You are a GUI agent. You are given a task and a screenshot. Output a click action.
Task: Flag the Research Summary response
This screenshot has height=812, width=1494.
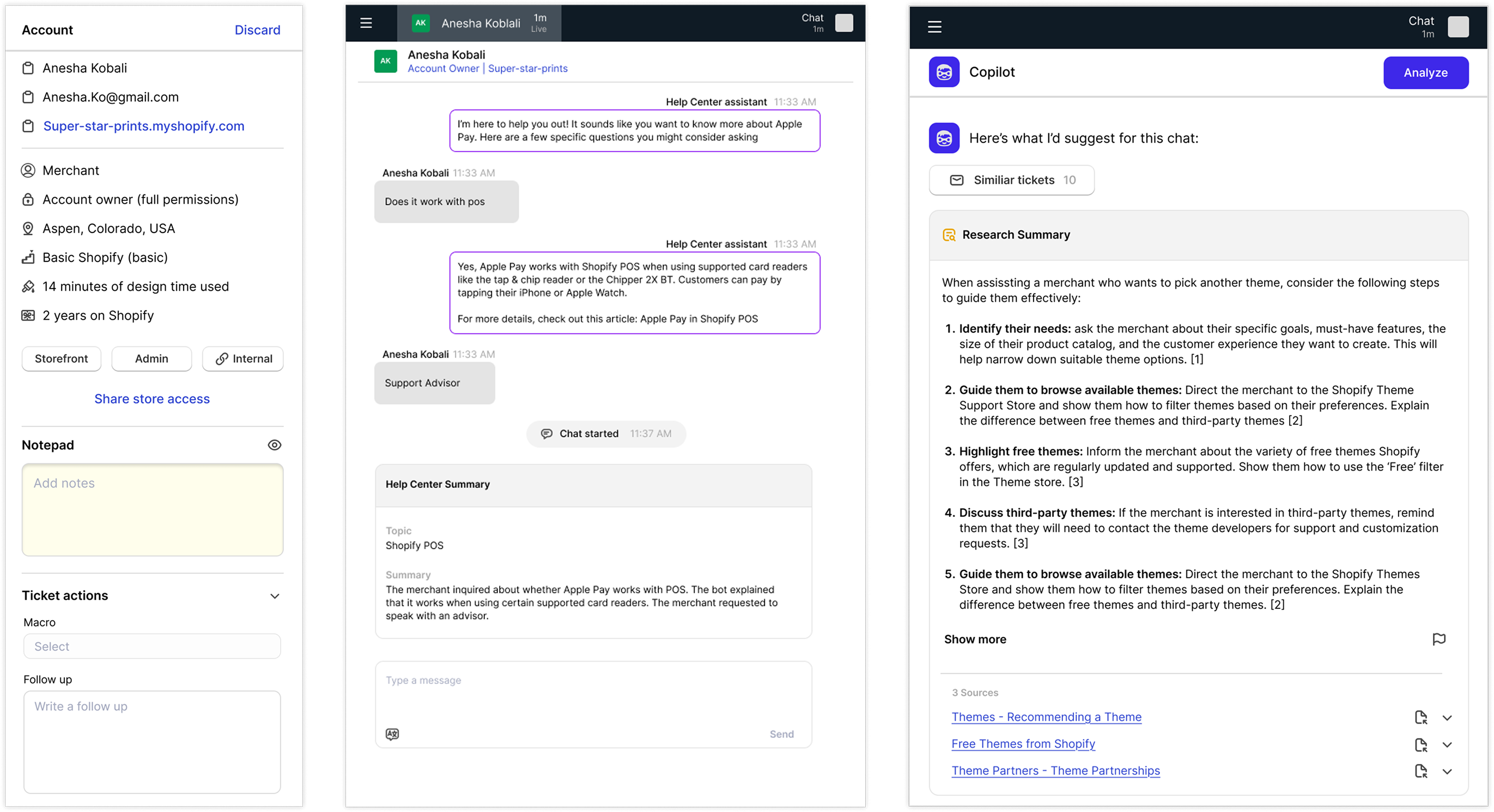tap(1439, 639)
